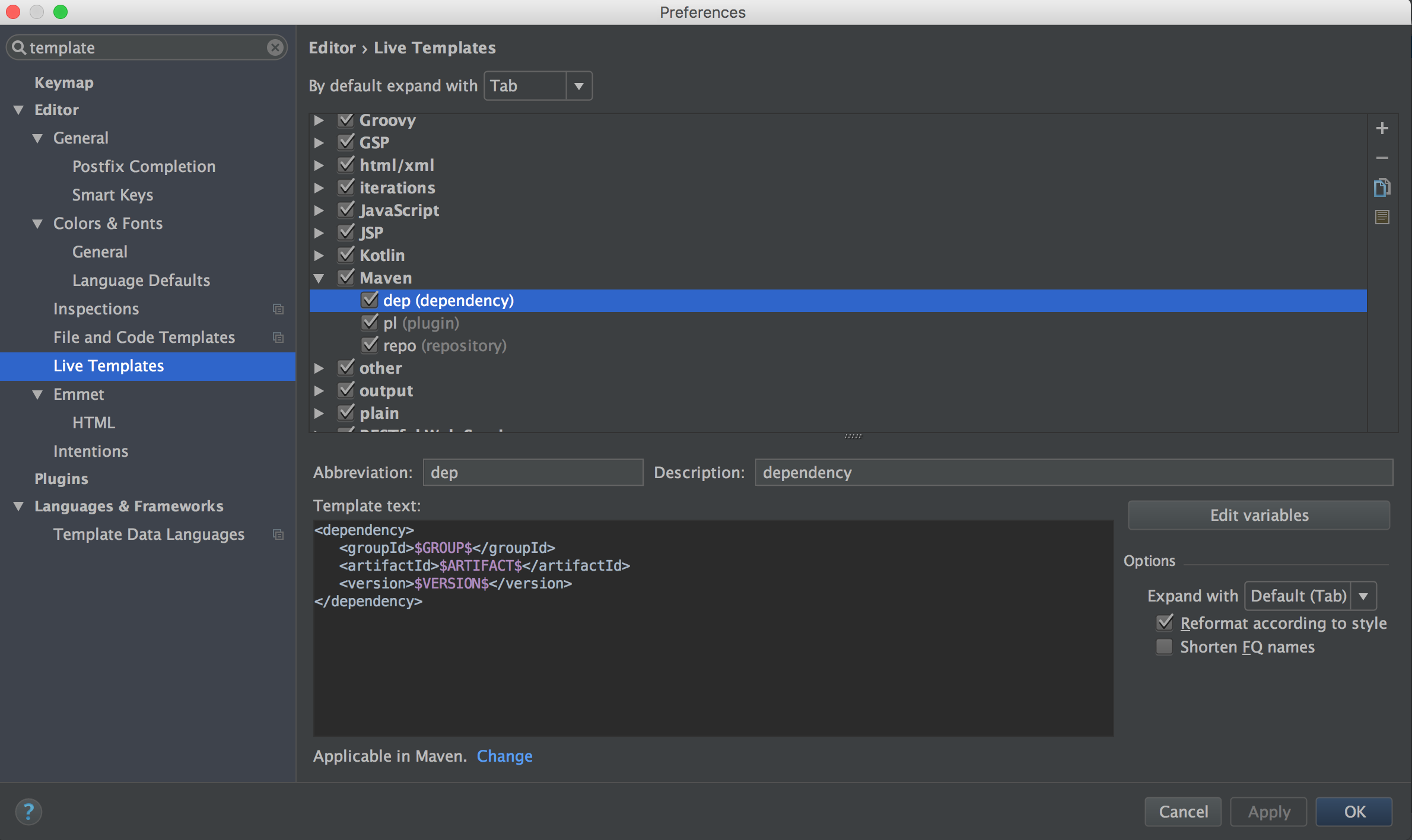This screenshot has height=840, width=1412.
Task: Open Postfix Completion settings page
Action: point(144,167)
